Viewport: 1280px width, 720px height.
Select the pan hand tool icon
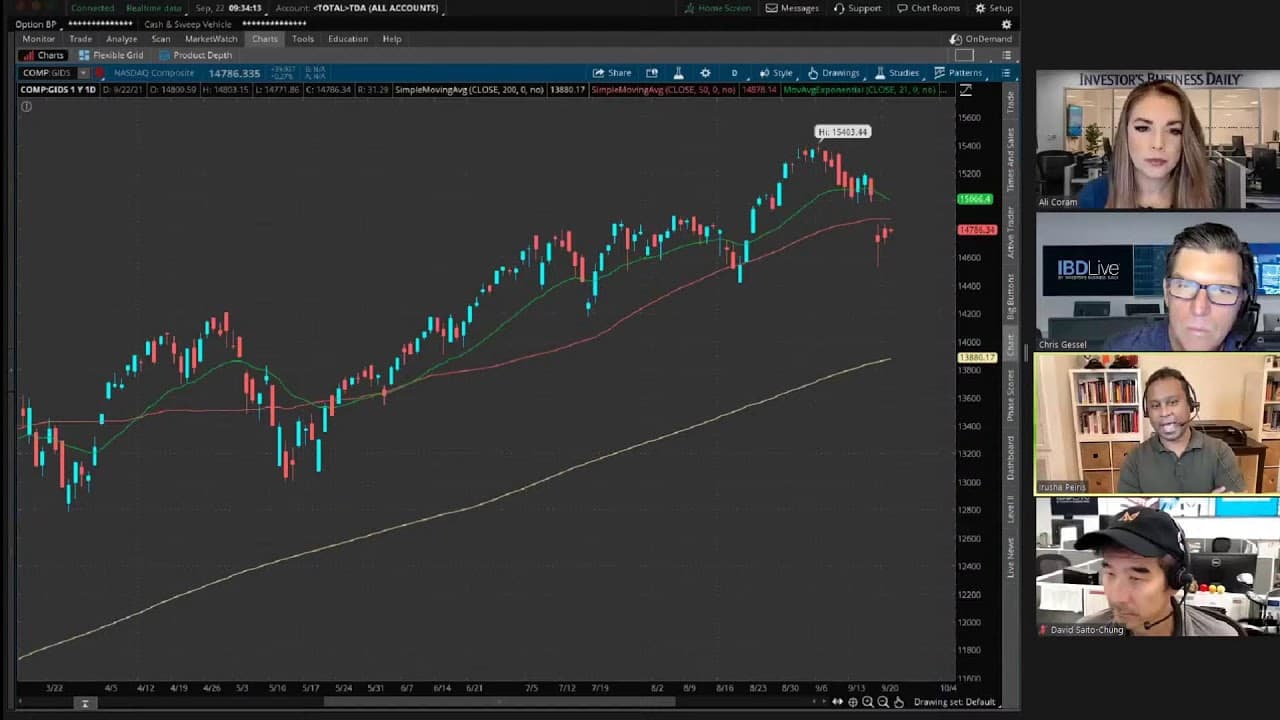pyautogui.click(x=898, y=702)
